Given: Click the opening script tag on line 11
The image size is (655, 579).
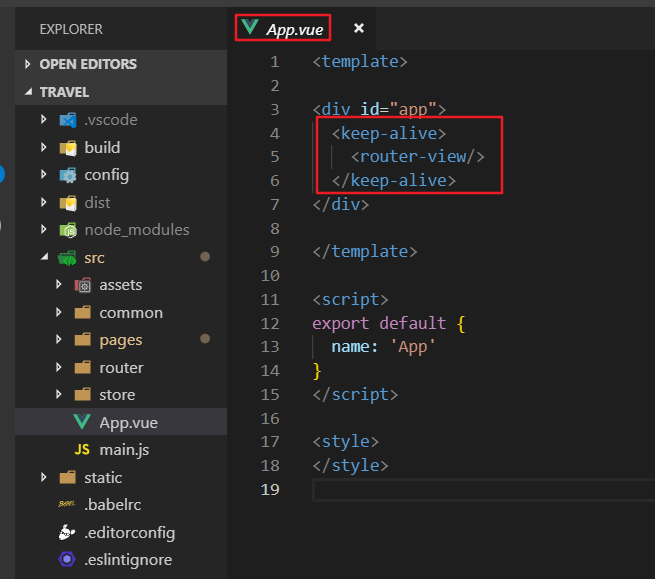Looking at the screenshot, I should tap(350, 300).
